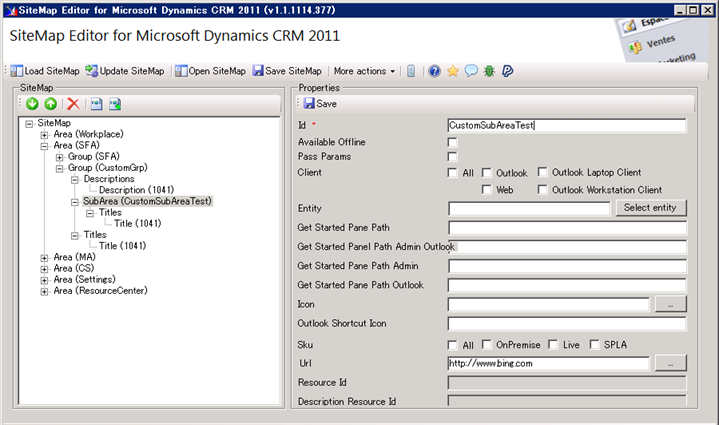Click the PayPal donate icon
719x425 pixels.
click(507, 71)
